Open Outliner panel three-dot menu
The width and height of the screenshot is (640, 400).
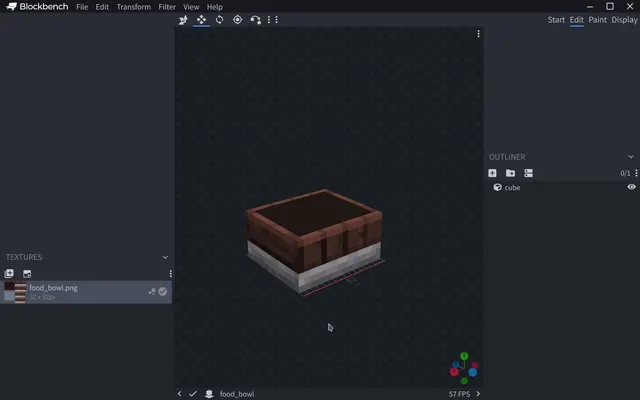click(636, 173)
